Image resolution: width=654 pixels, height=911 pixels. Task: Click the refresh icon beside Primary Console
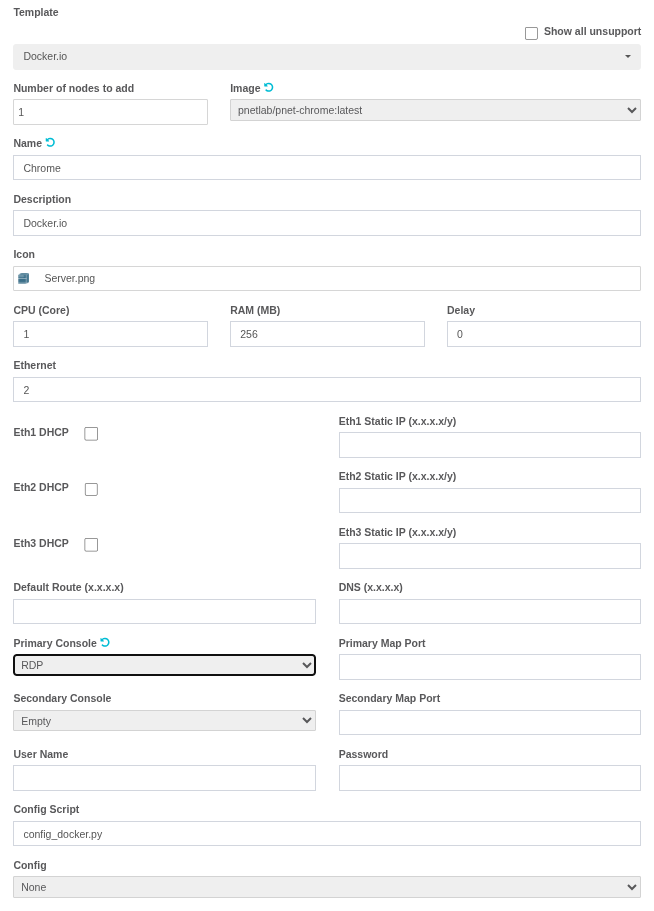[105, 643]
